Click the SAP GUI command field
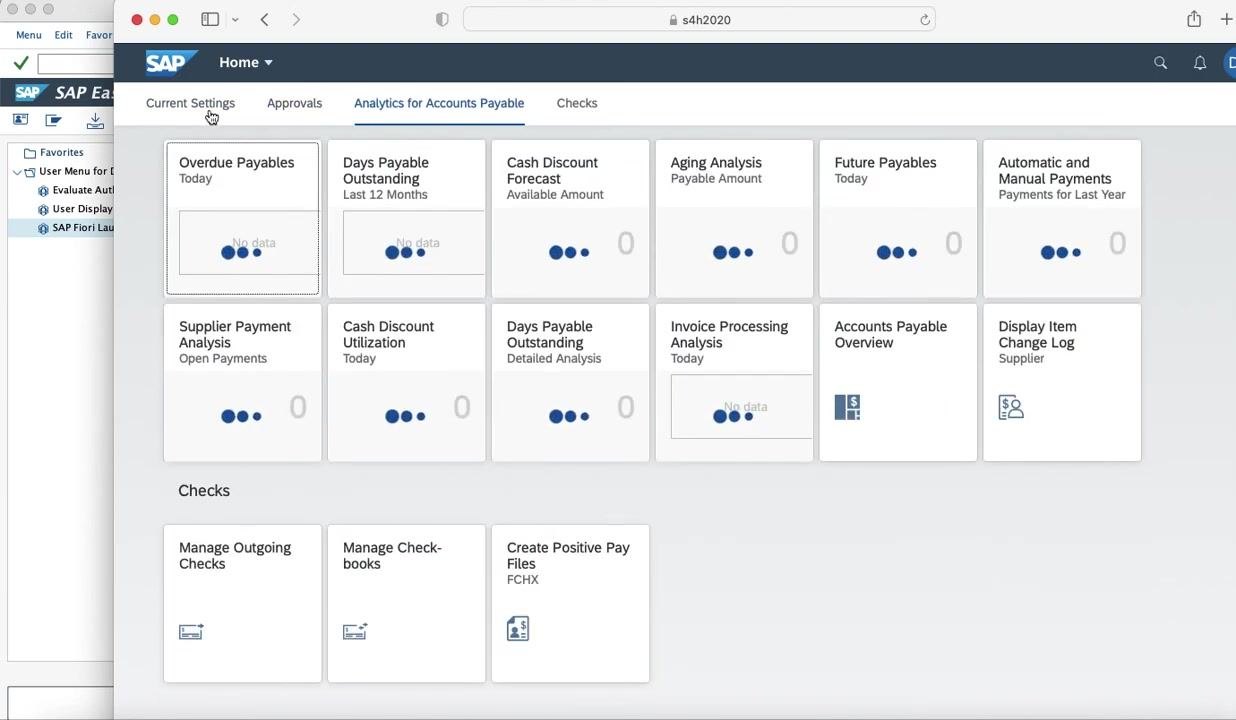Image resolution: width=1236 pixels, height=720 pixels. click(76, 64)
